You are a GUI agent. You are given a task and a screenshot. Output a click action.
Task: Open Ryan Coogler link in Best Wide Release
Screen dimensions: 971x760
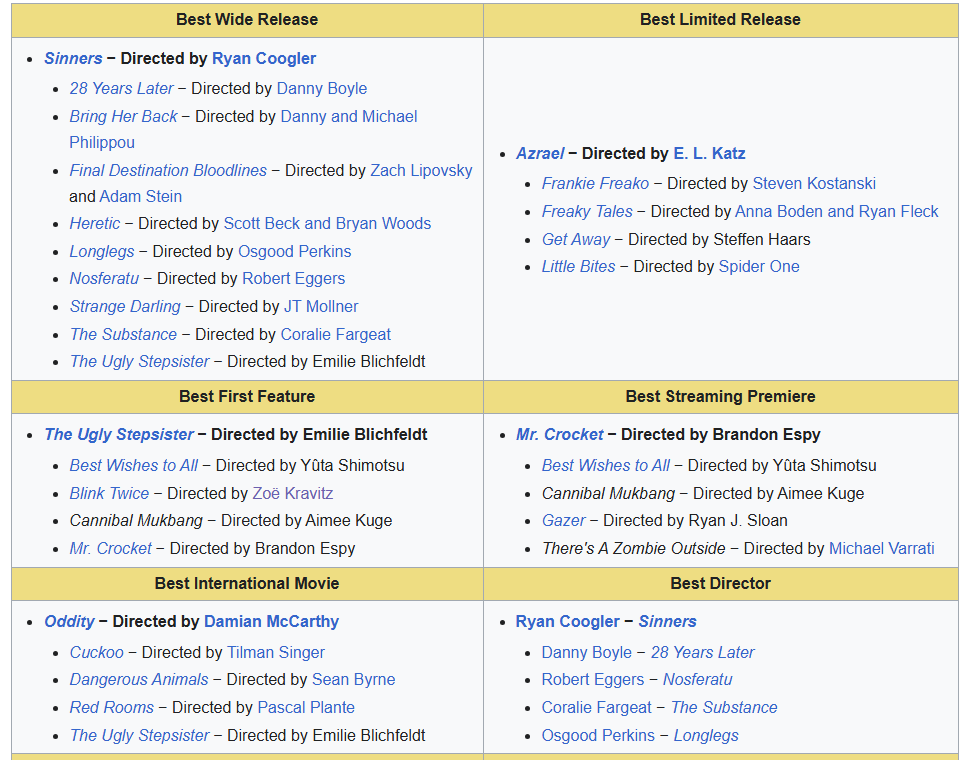(x=264, y=58)
